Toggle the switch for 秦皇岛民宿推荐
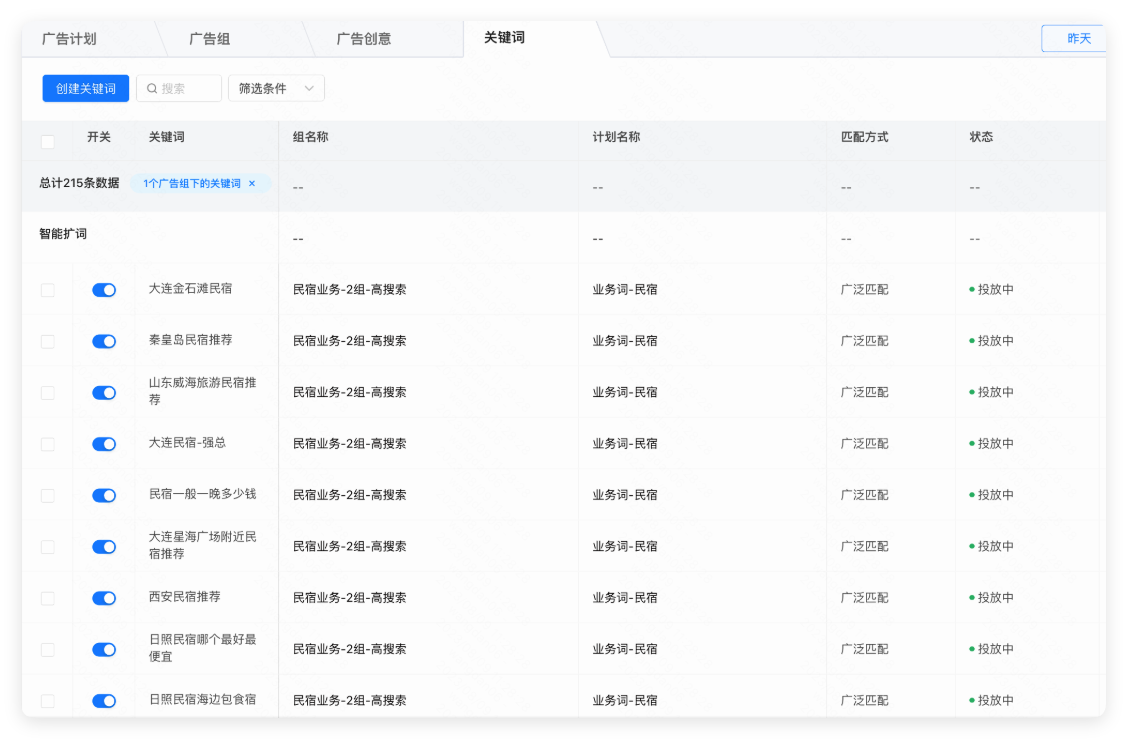 [104, 341]
